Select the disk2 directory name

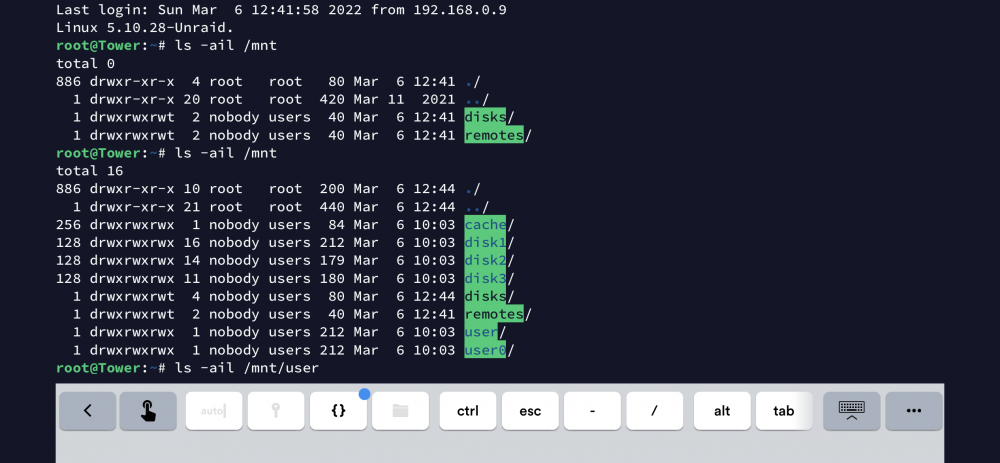click(485, 260)
